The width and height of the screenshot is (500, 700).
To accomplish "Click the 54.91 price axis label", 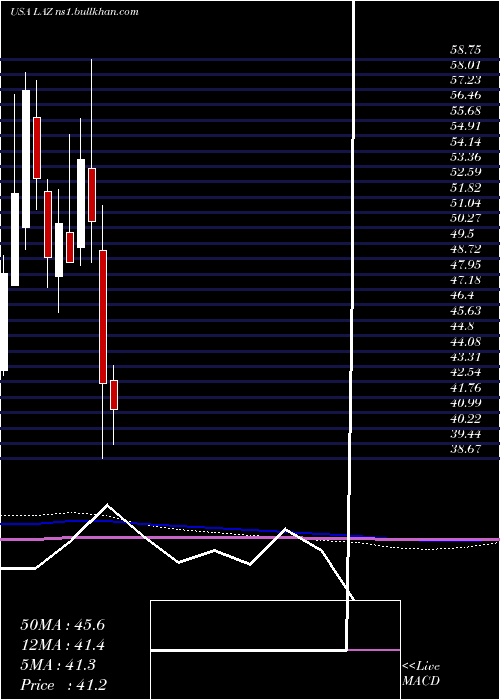I will click(x=465, y=126).
